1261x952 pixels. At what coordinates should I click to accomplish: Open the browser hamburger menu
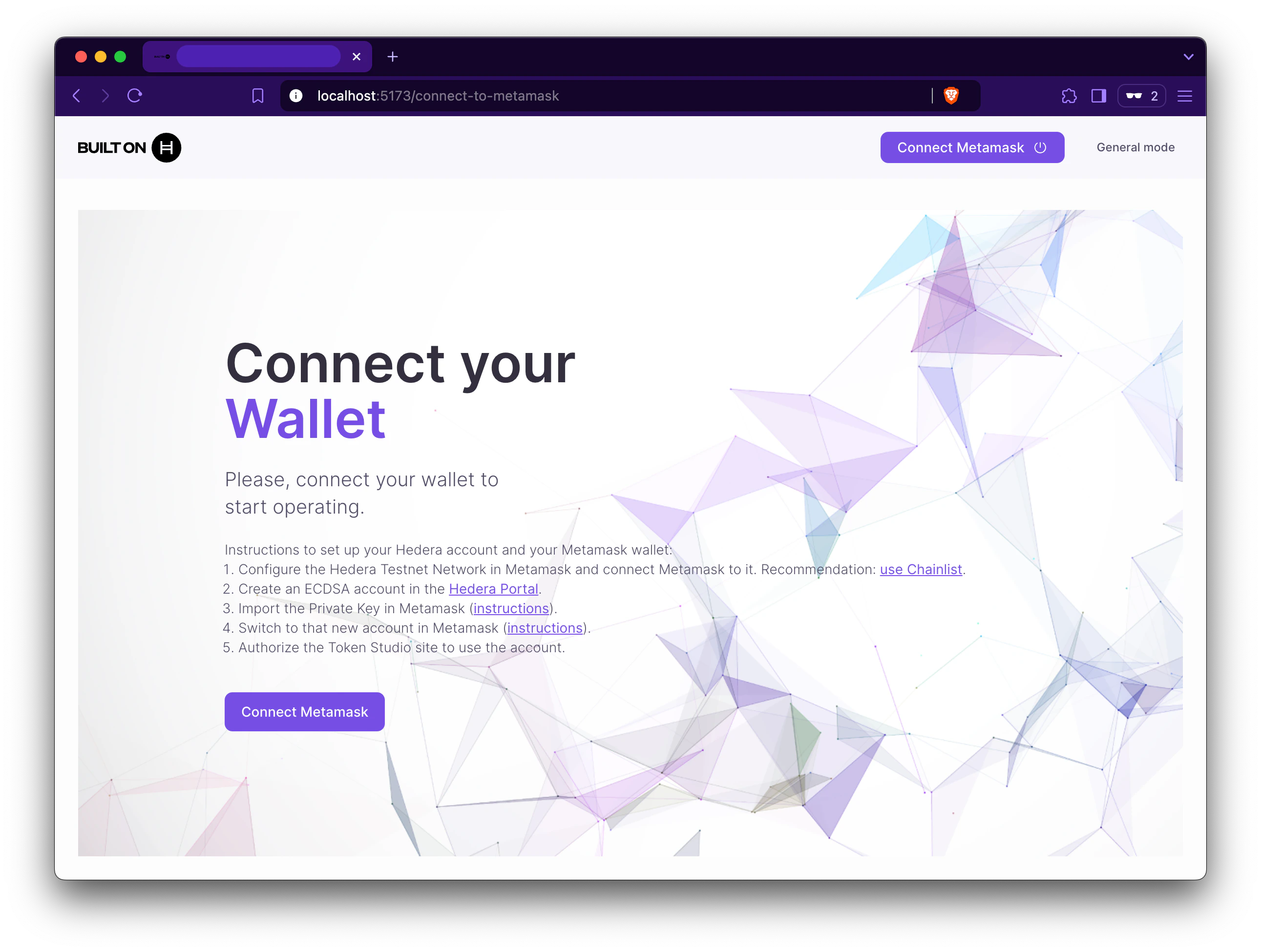point(1185,96)
